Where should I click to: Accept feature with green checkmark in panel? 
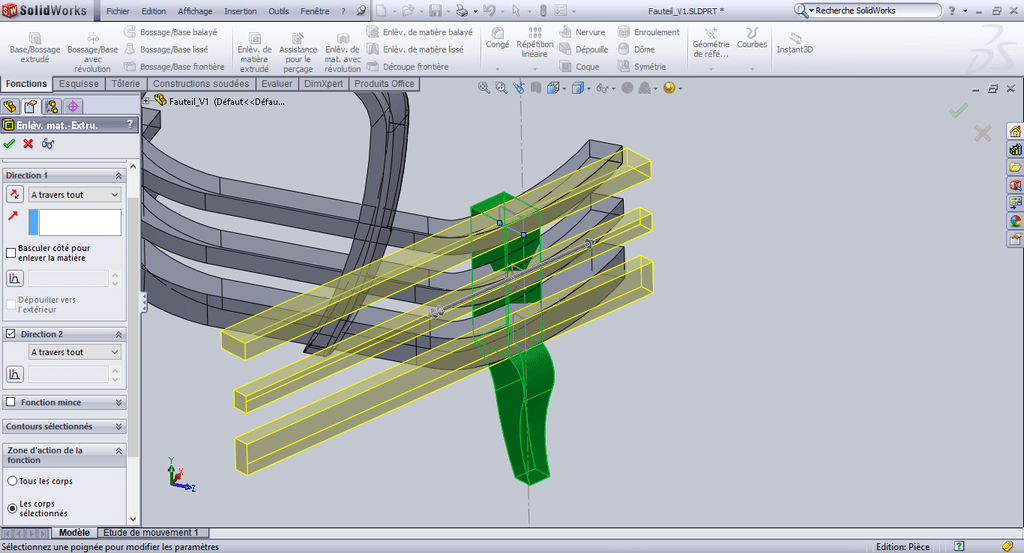click(x=9, y=144)
